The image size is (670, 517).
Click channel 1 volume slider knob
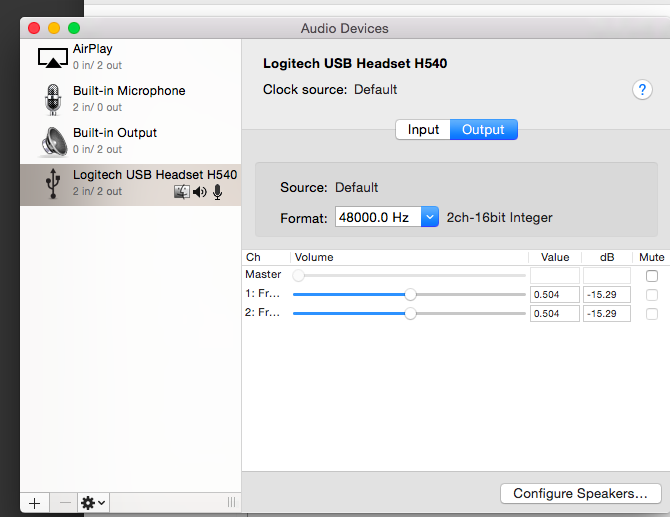pyautogui.click(x=410, y=294)
